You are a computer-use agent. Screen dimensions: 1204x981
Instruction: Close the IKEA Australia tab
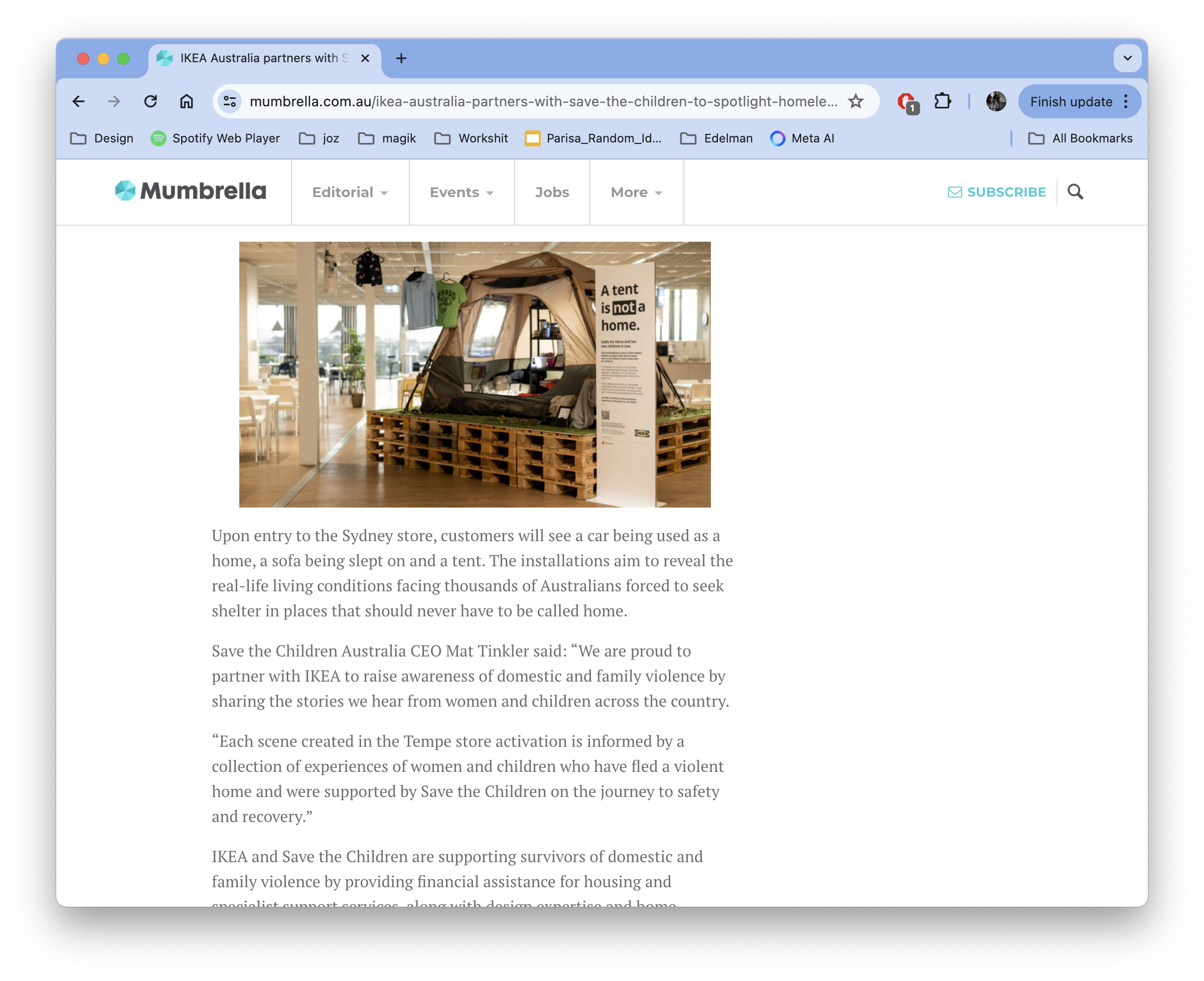pos(365,58)
